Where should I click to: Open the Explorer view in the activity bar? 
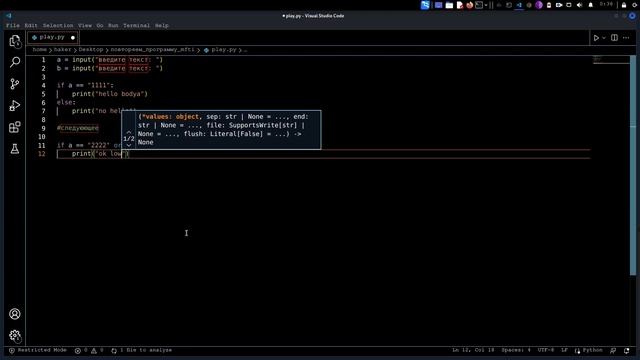click(x=15, y=41)
